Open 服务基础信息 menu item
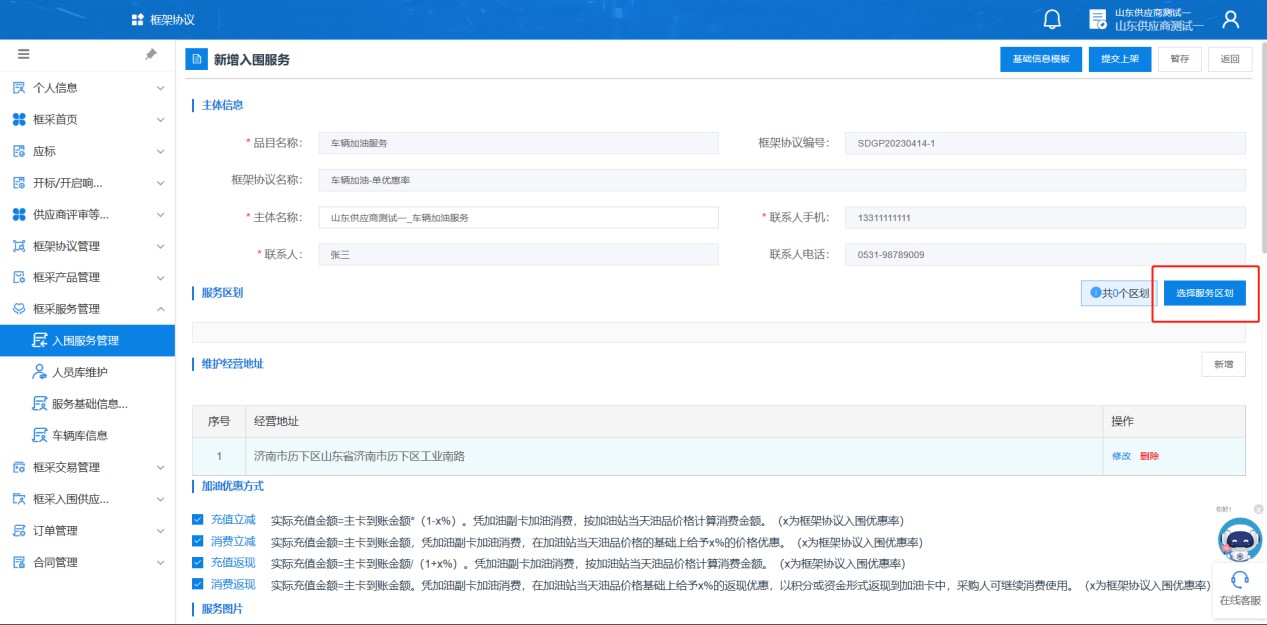This screenshot has height=625, width=1267. point(88,404)
